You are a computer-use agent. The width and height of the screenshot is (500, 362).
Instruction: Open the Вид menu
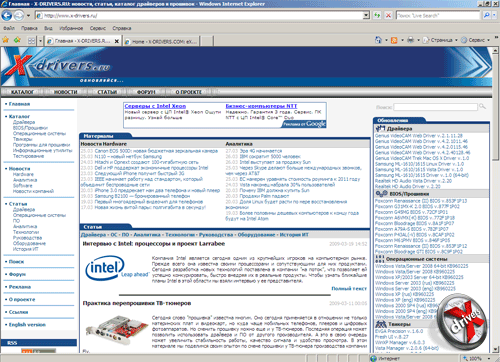click(48, 28)
